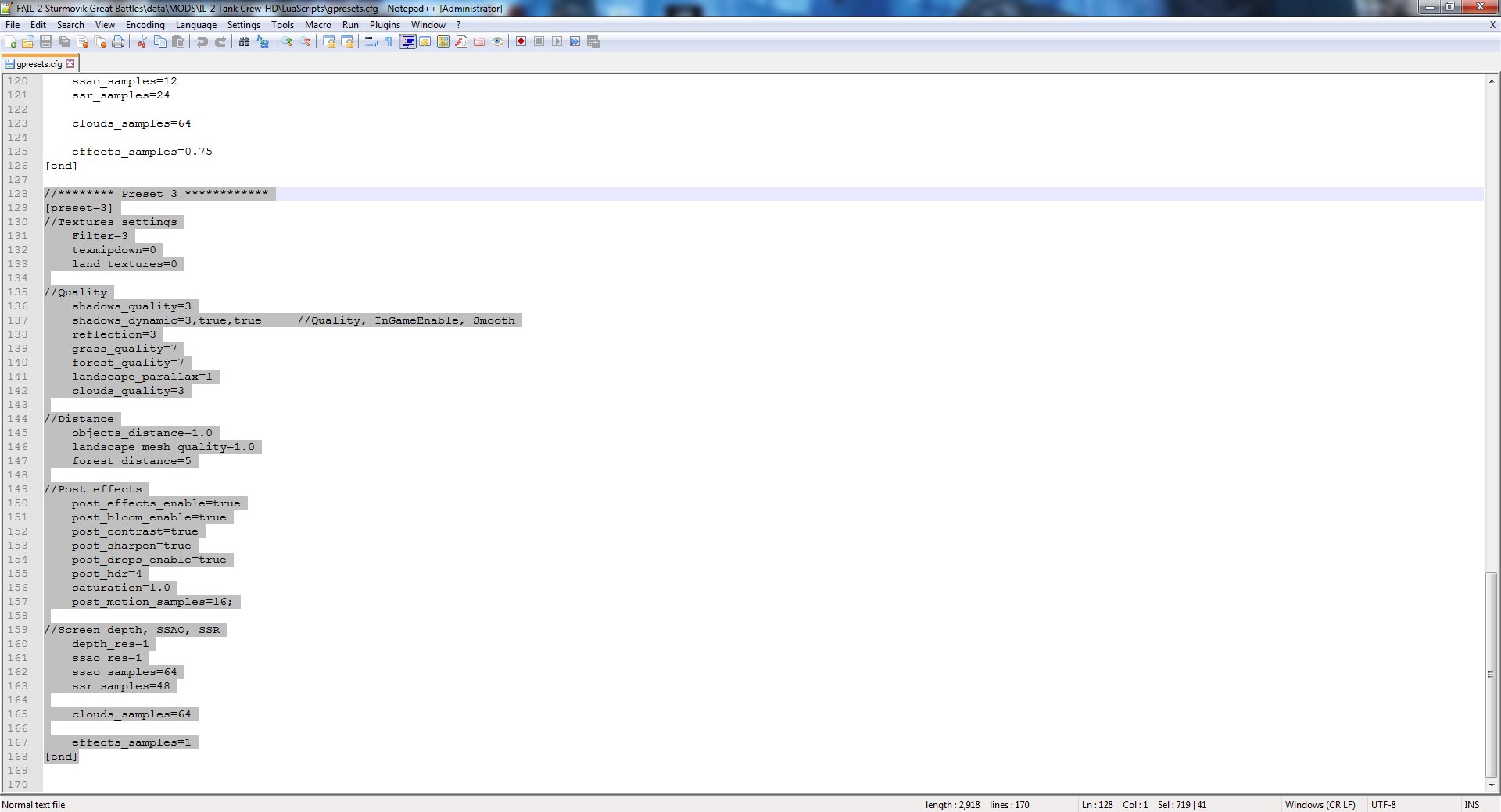Cut the selection using the scissors icon
This screenshot has height=812, width=1501.
point(142,41)
